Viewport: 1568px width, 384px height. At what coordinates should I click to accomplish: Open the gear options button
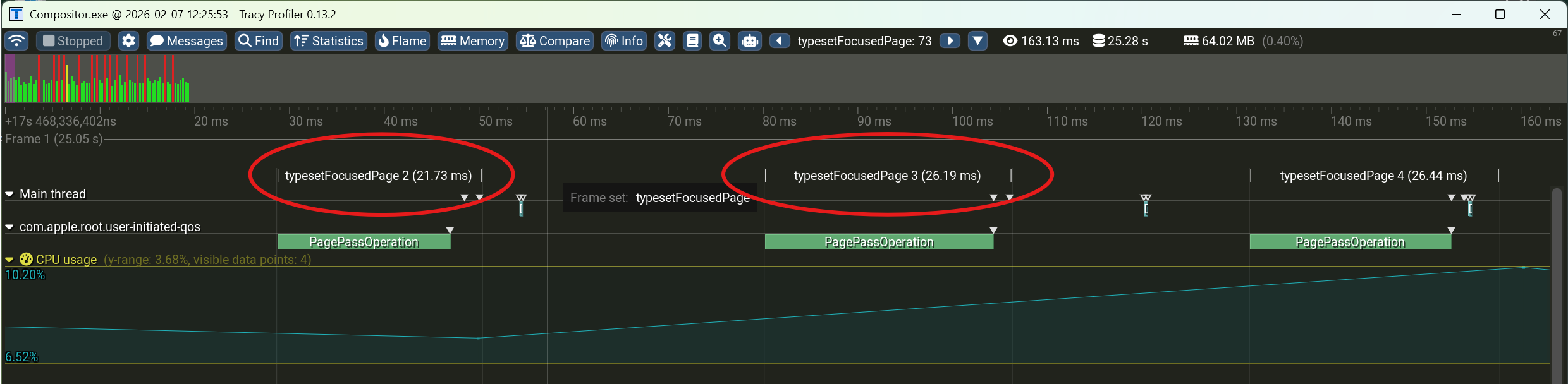pyautogui.click(x=128, y=41)
